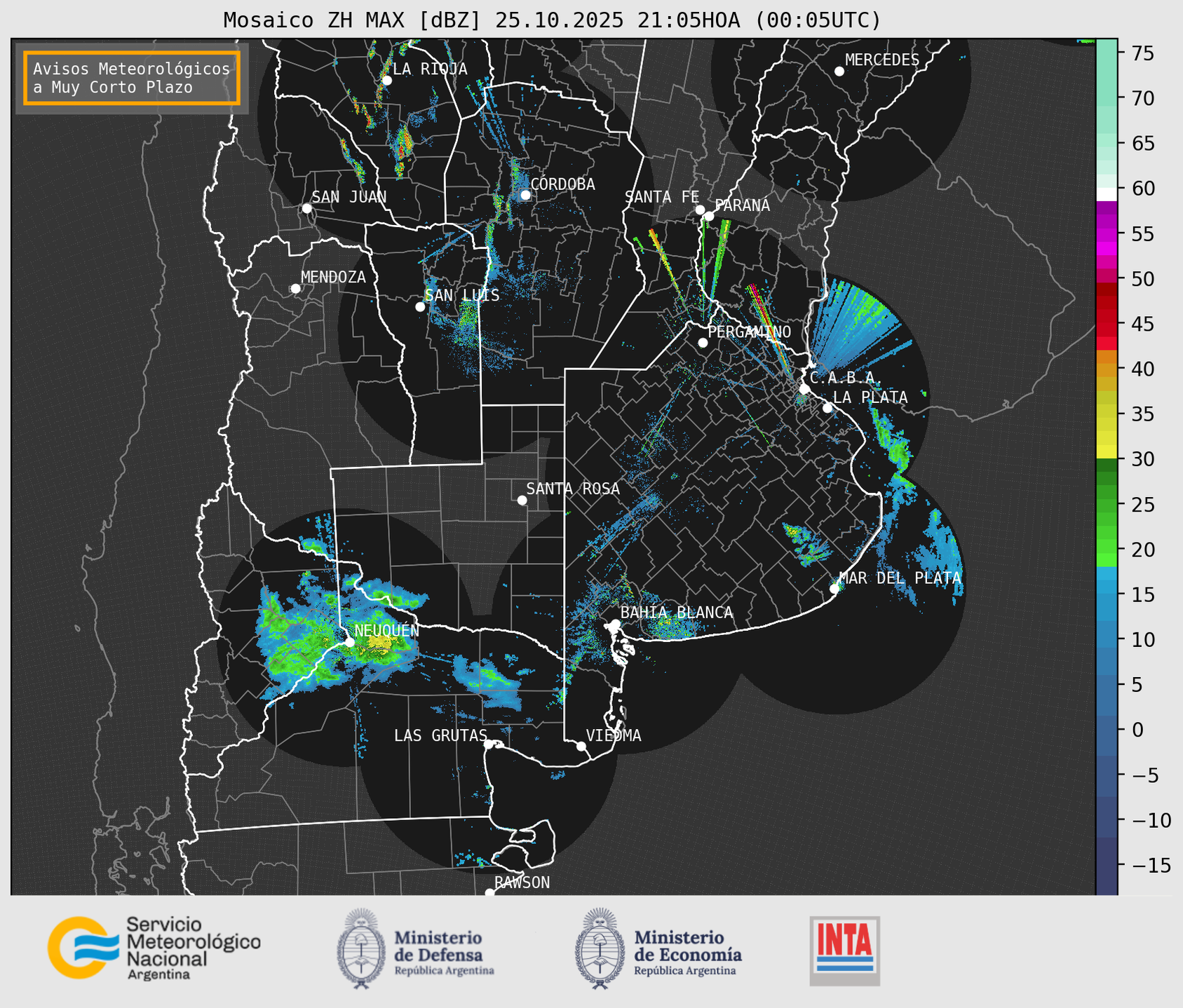This screenshot has width=1183, height=1008.
Task: Click the red storm cell south of La Rioja
Action: [x=402, y=145]
